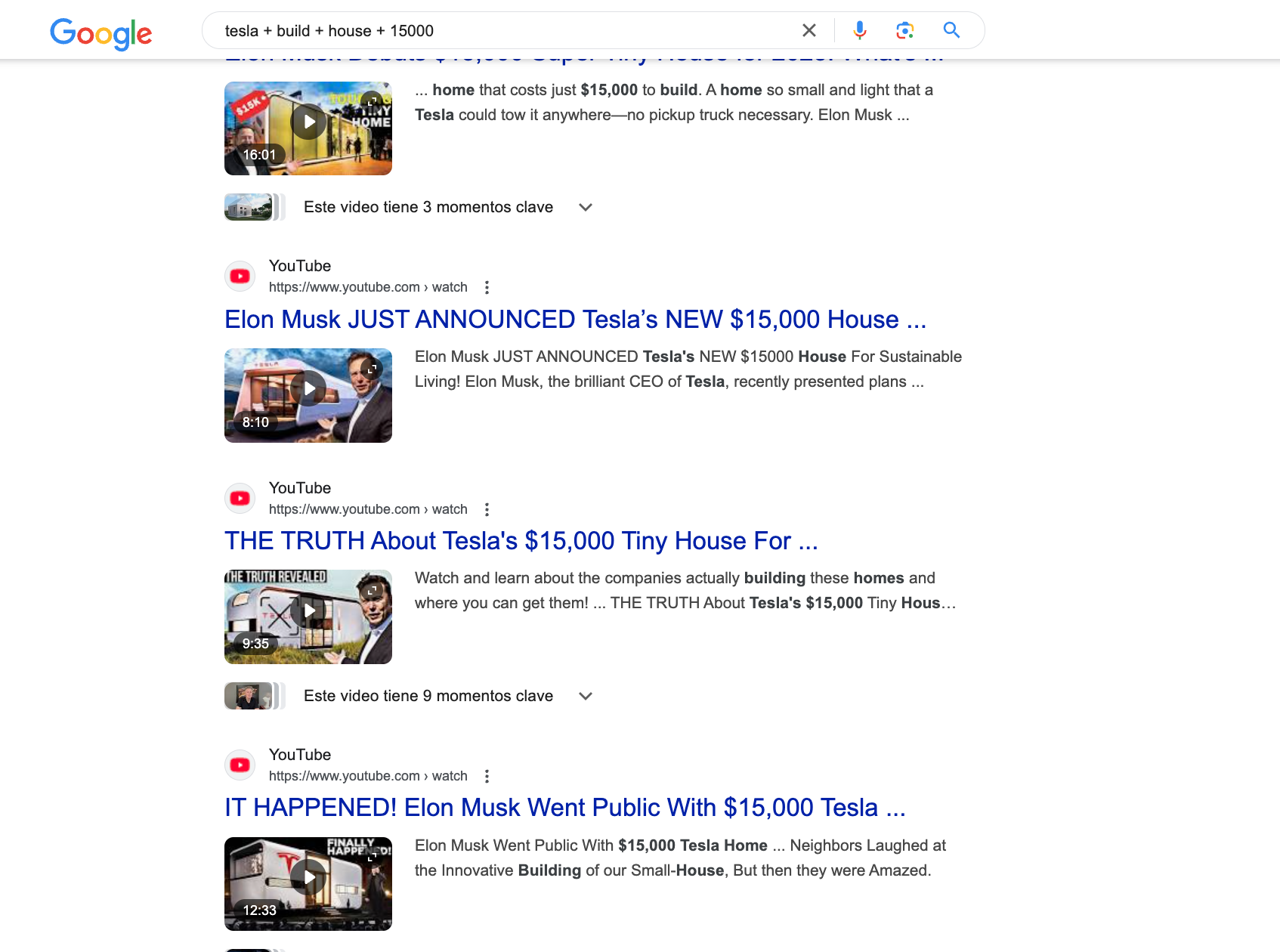Click the YouTube favicon above JUST ANNOUNCED result

pyautogui.click(x=240, y=277)
